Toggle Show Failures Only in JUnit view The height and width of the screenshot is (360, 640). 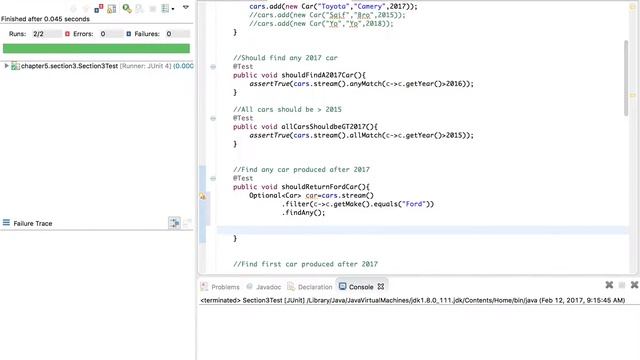99,8
